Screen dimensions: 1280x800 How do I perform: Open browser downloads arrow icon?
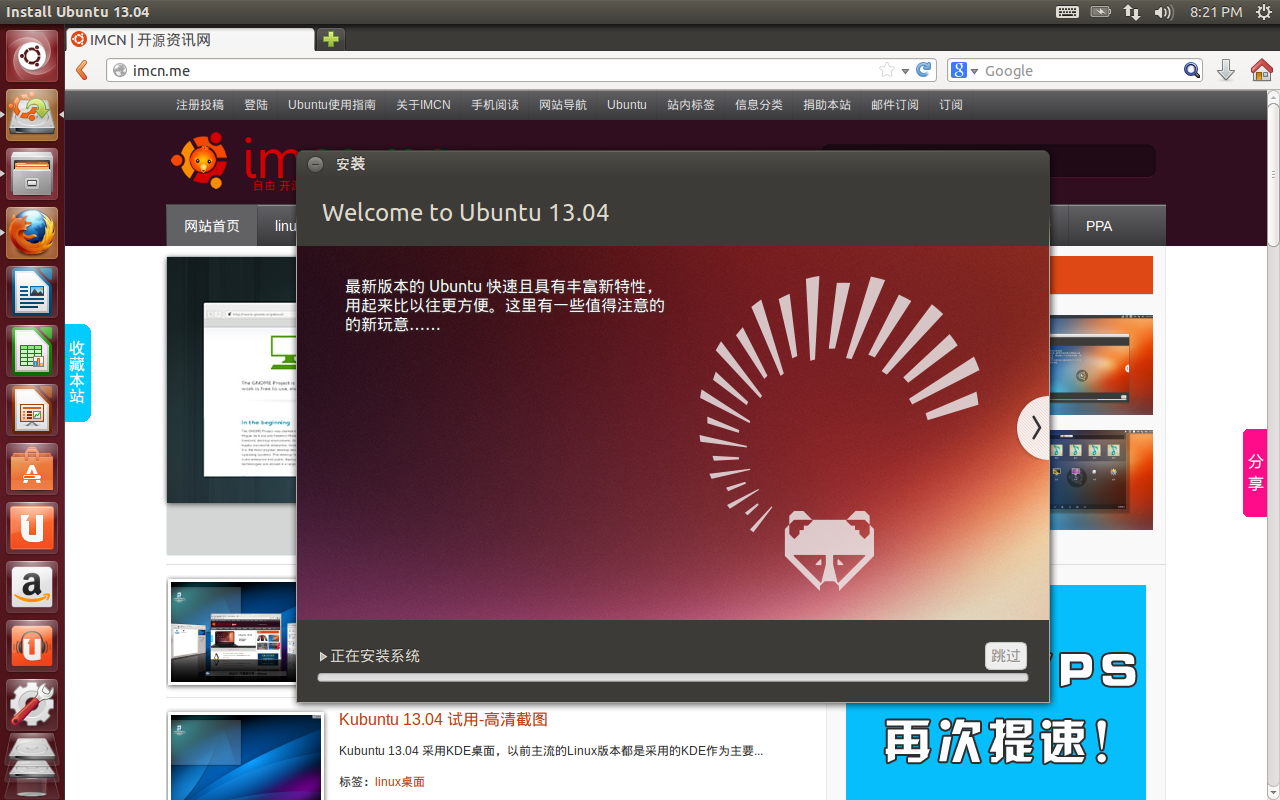coord(1226,70)
